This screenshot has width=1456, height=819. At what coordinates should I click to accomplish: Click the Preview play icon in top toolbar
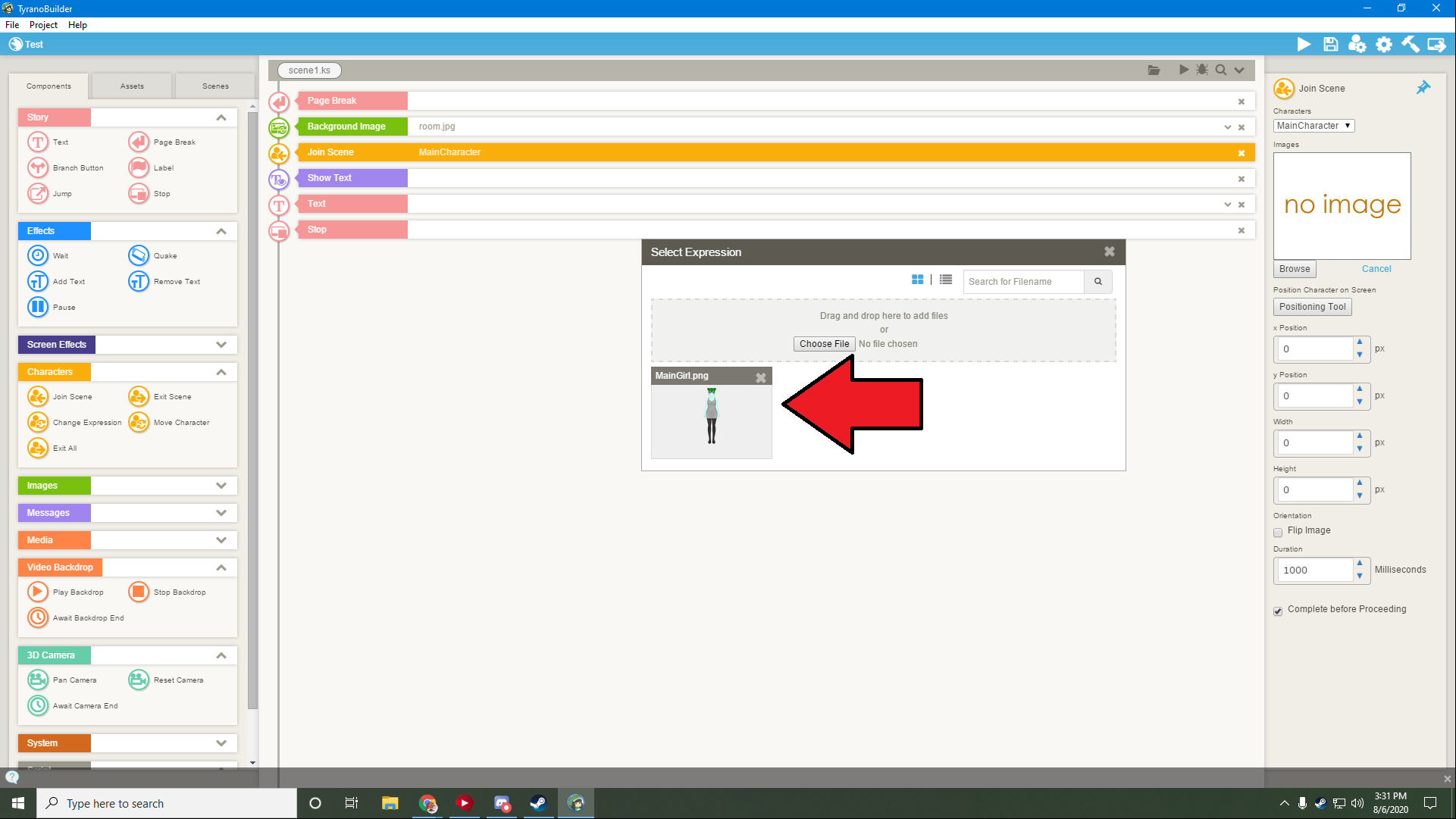click(x=1304, y=45)
